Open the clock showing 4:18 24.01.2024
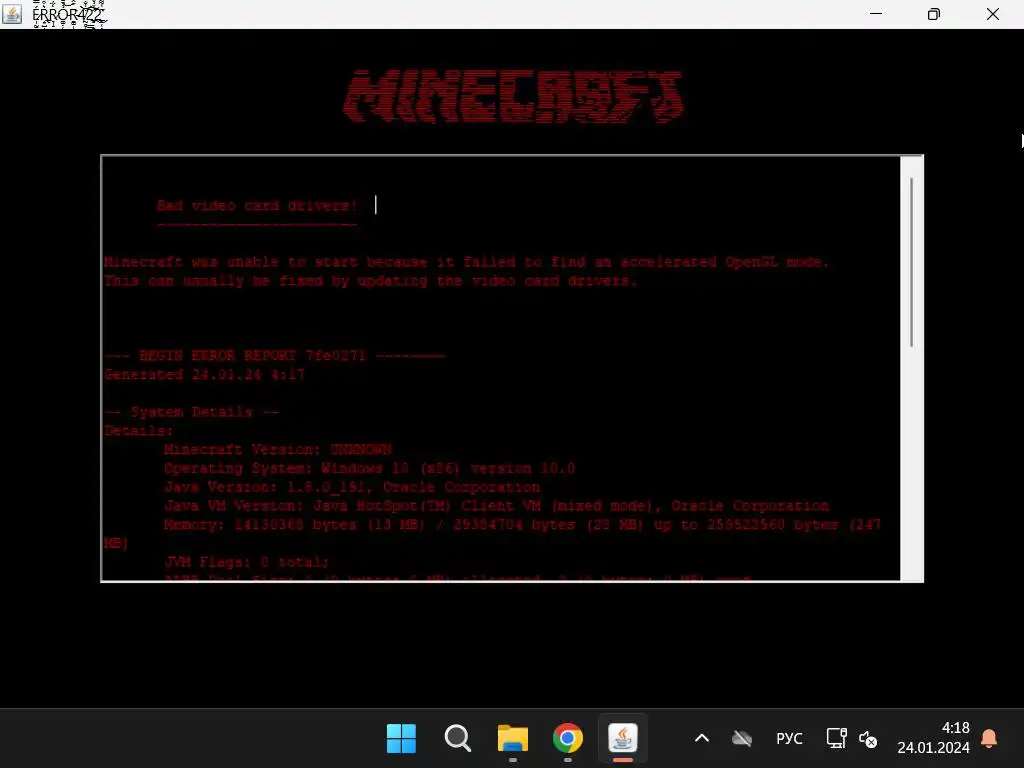Viewport: 1024px width, 768px height. click(933, 738)
